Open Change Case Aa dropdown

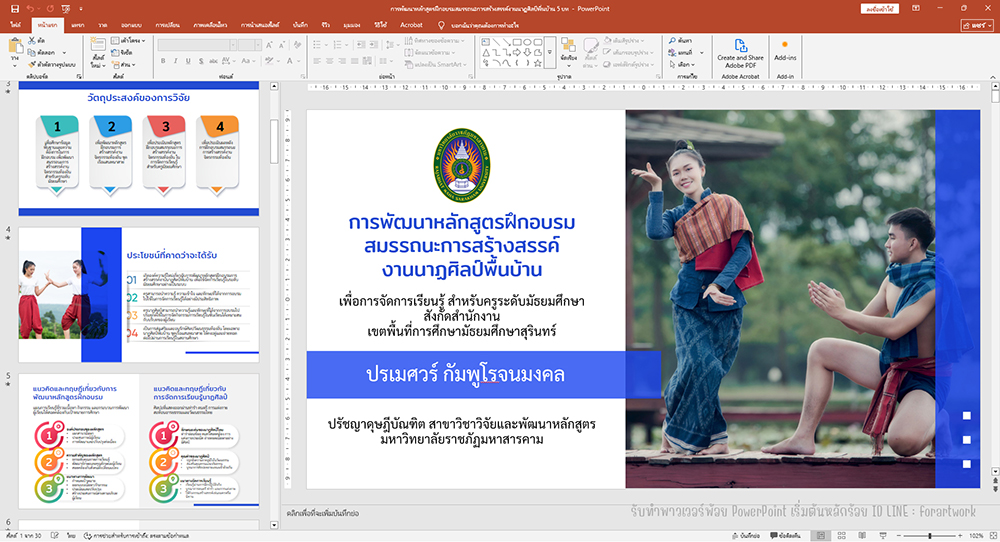[x=247, y=61]
